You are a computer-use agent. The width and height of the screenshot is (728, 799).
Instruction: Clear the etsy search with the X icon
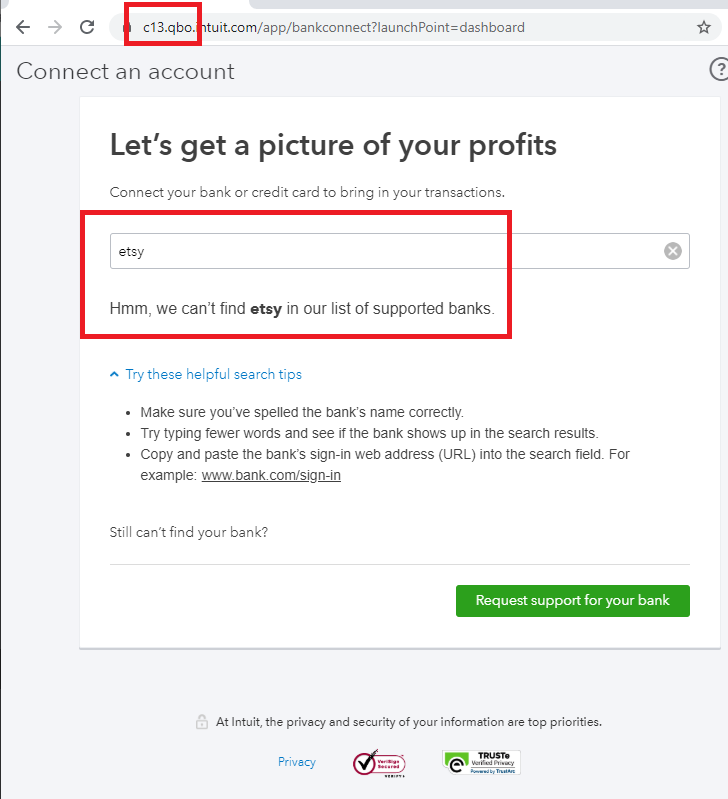pyautogui.click(x=673, y=251)
